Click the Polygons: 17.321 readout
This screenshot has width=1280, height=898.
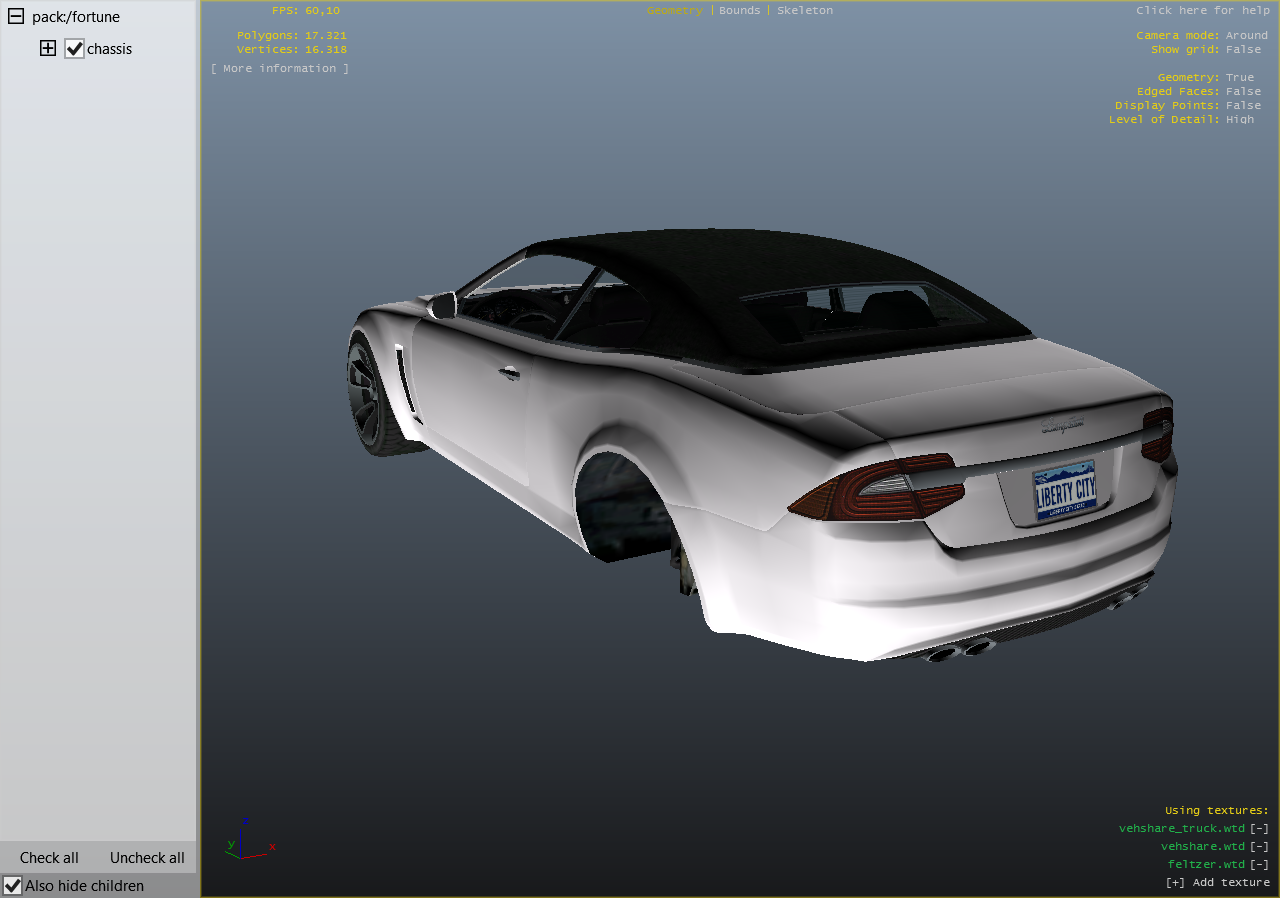click(292, 35)
